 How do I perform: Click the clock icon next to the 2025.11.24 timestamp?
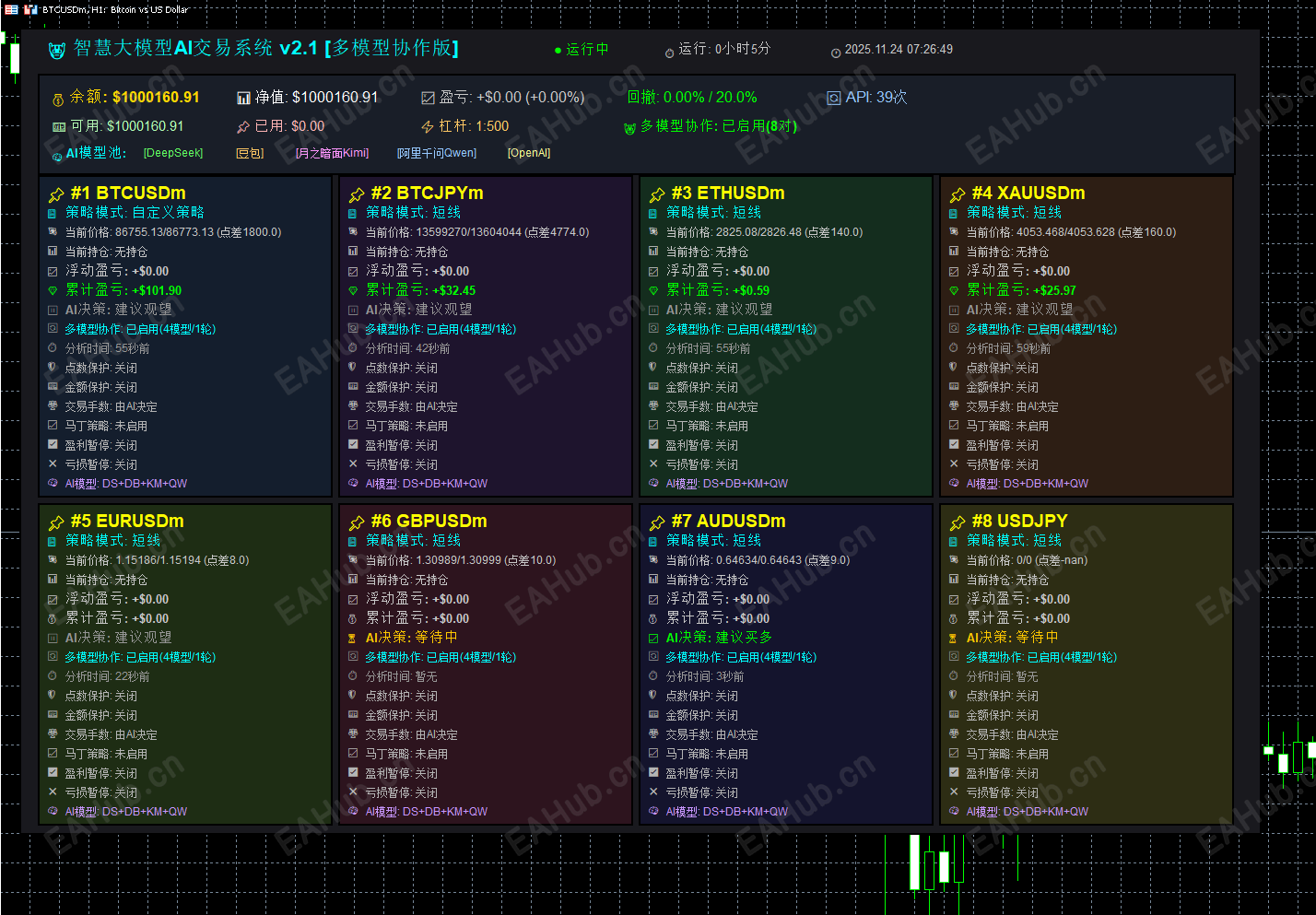pyautogui.click(x=836, y=50)
